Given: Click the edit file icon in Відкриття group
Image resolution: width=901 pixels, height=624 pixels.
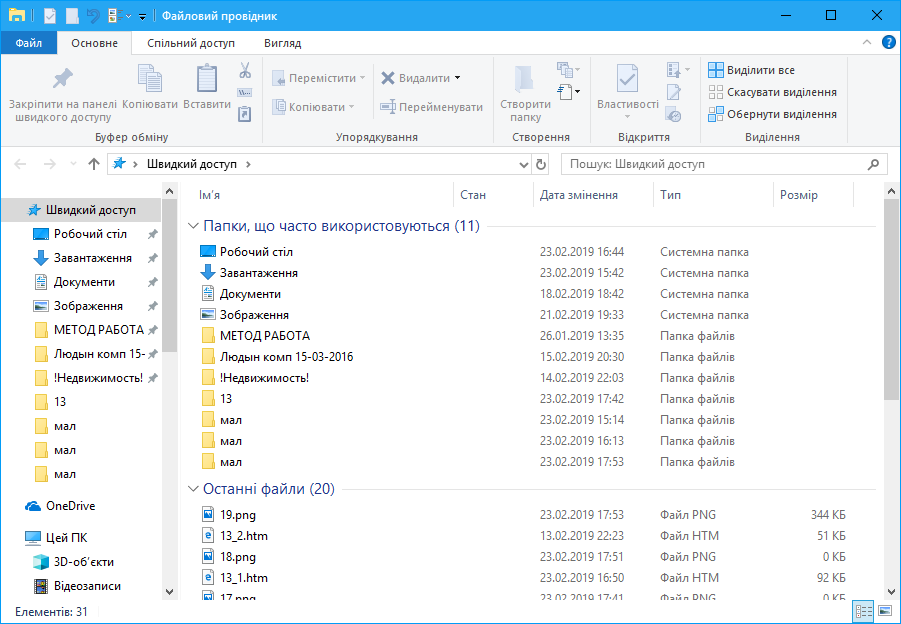Looking at the screenshot, I should (674, 92).
